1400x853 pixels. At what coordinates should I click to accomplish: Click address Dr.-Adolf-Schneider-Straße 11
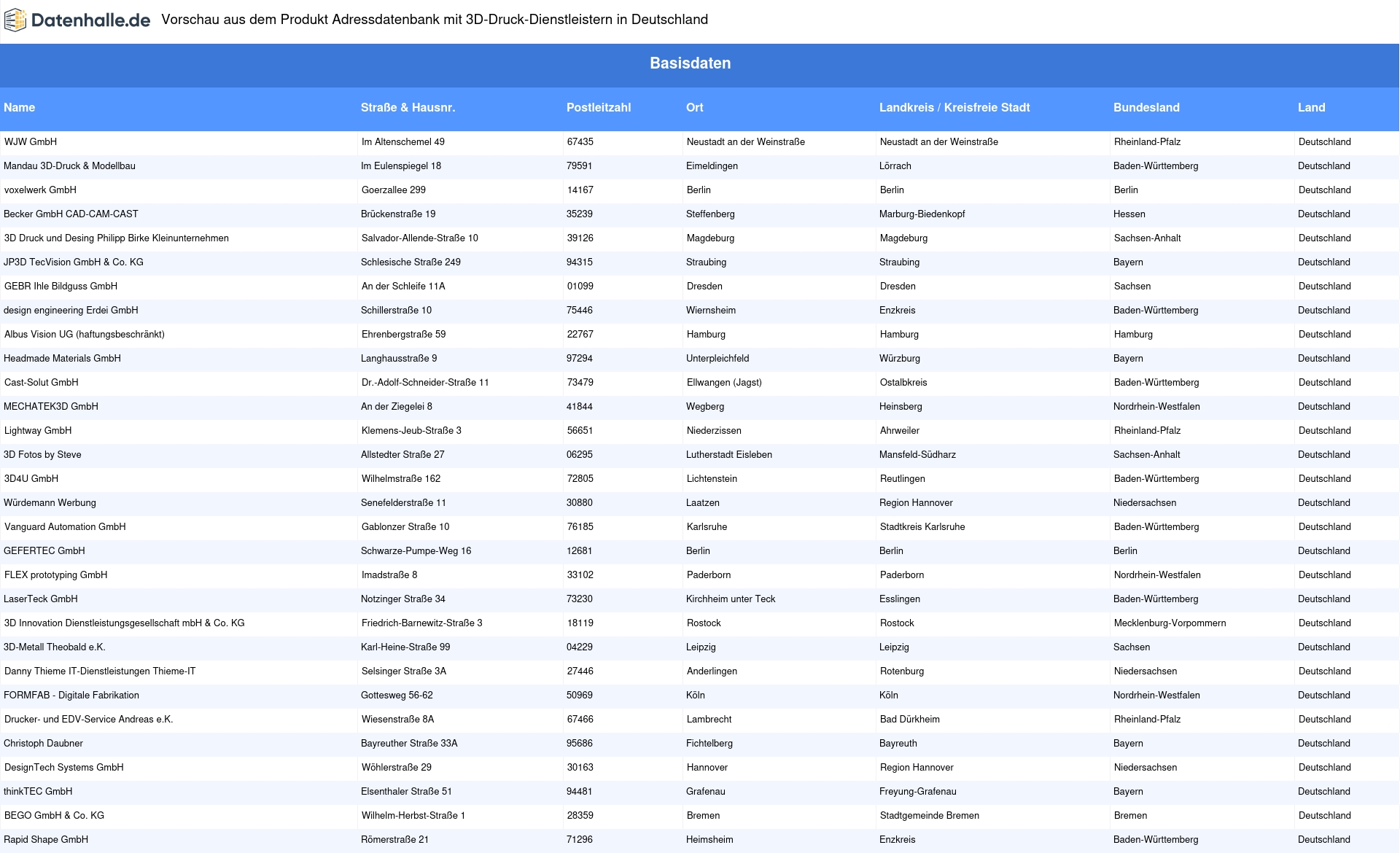(425, 382)
